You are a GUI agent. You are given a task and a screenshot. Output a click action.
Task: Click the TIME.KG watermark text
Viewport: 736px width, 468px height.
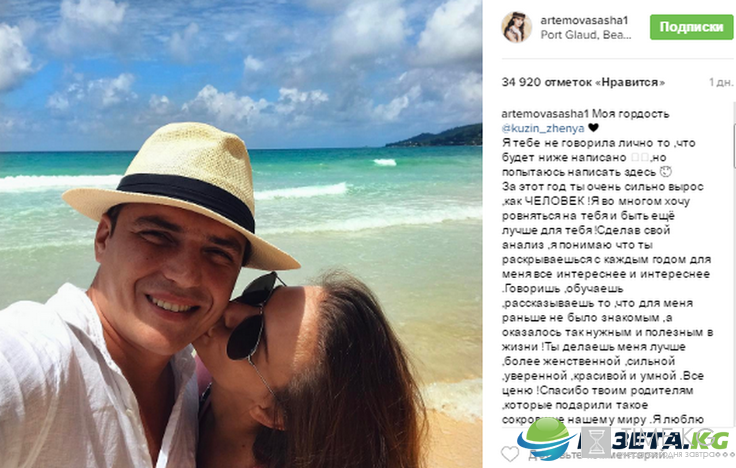tap(669, 439)
